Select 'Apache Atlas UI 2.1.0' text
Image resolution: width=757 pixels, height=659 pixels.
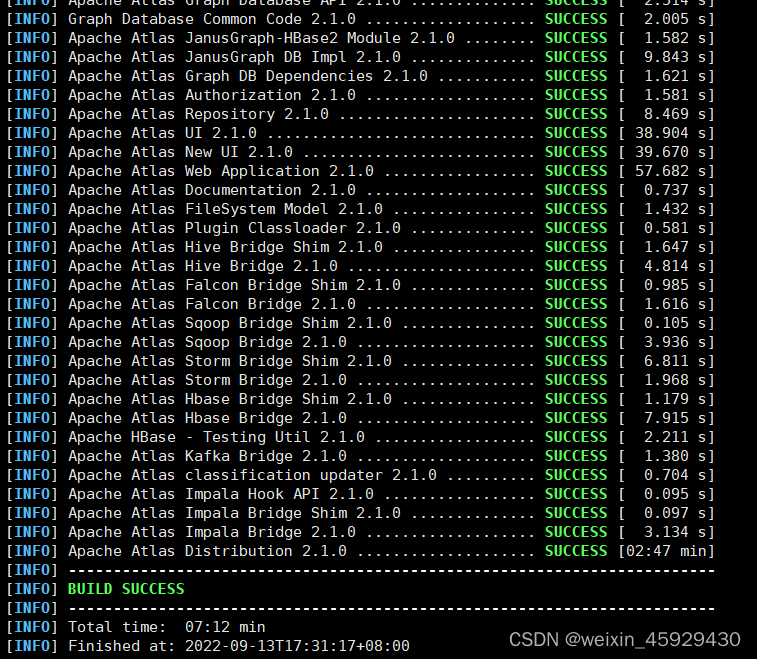[162, 133]
